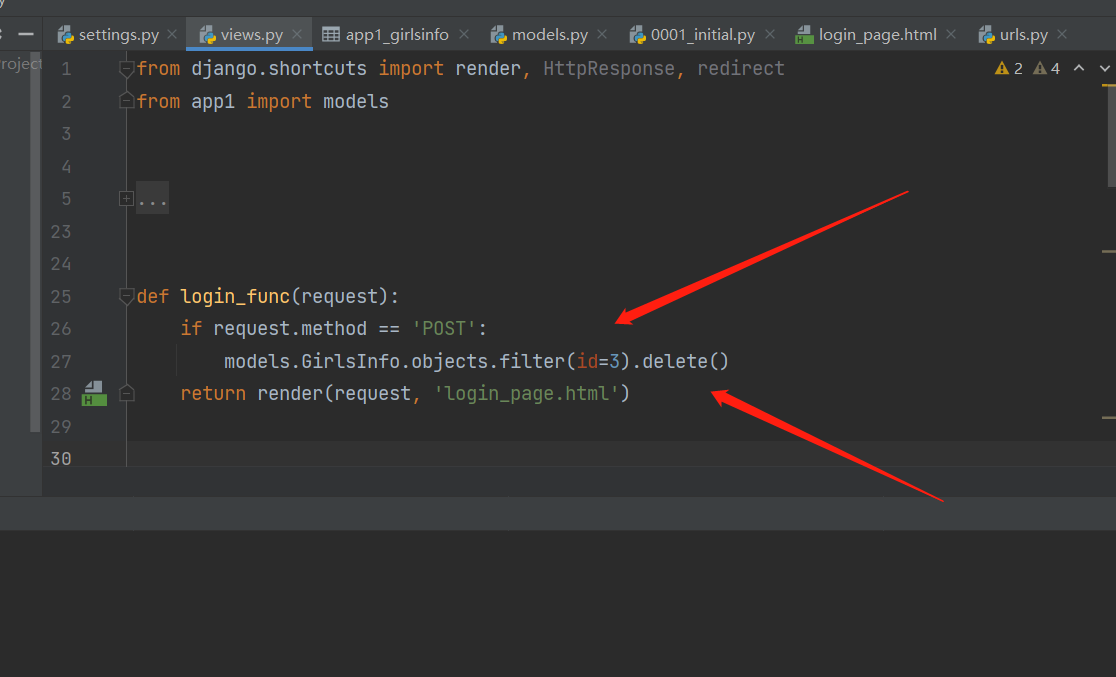Collapse the login_func definition at line 25

(x=127, y=296)
